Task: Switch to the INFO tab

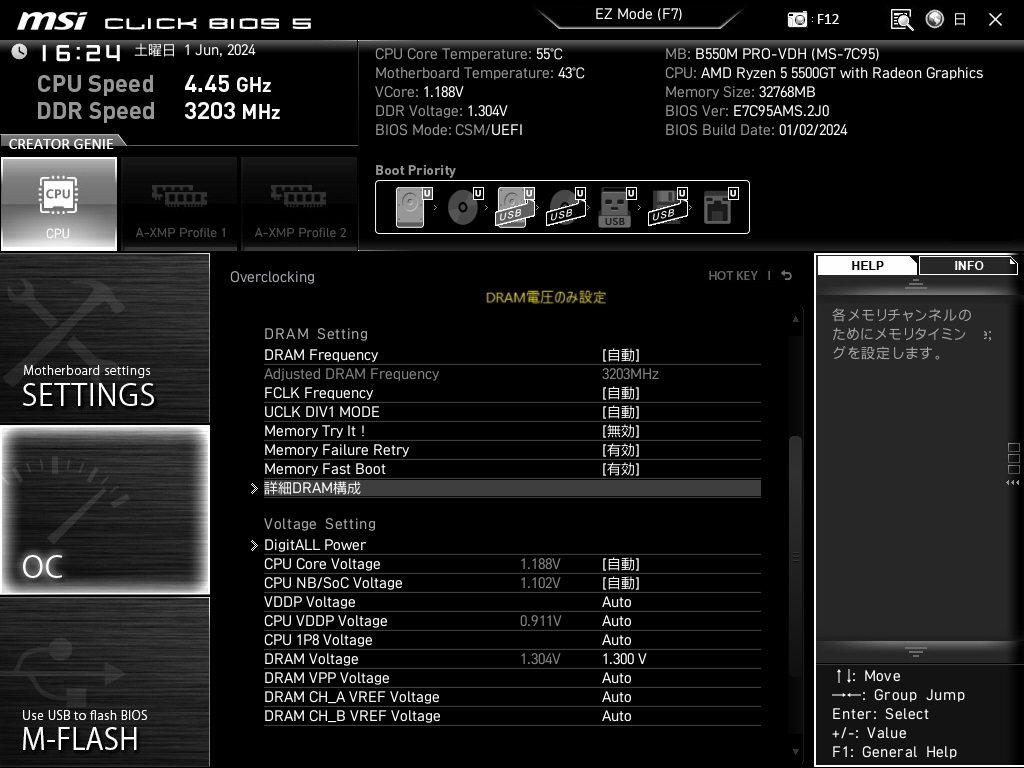Action: click(x=968, y=265)
